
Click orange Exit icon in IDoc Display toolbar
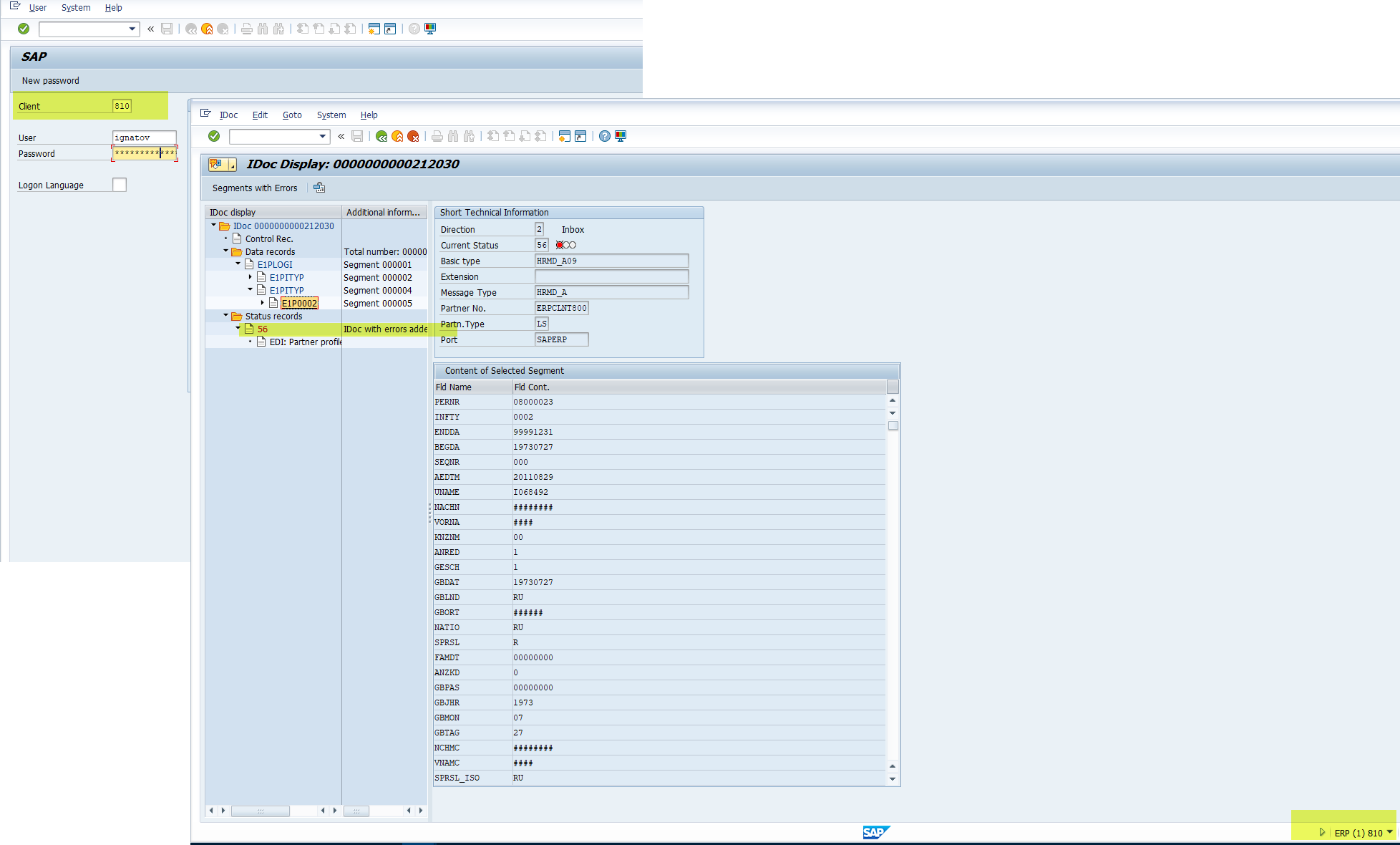point(397,136)
